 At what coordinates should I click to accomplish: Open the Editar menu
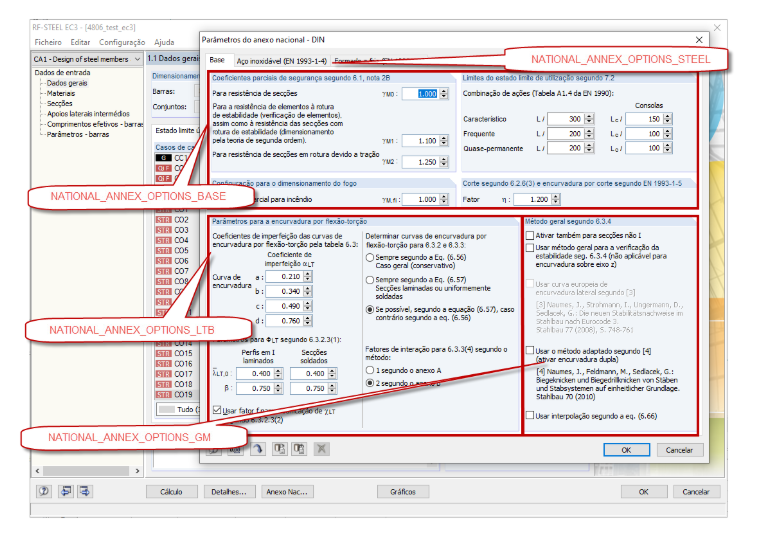click(80, 42)
